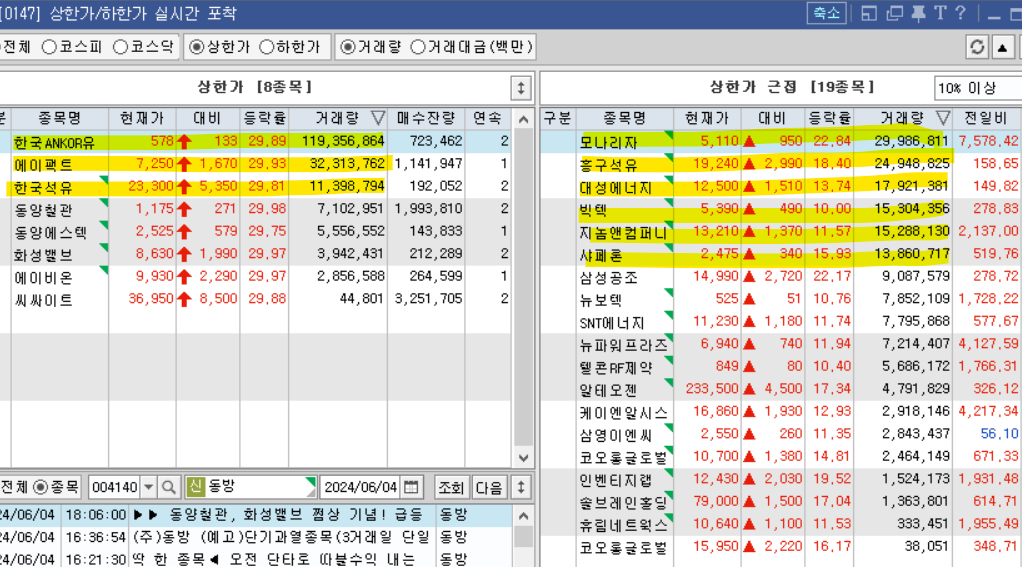The height and width of the screenshot is (567, 1022).
Task: Click the 전일비 column header in right table
Action: click(x=986, y=118)
